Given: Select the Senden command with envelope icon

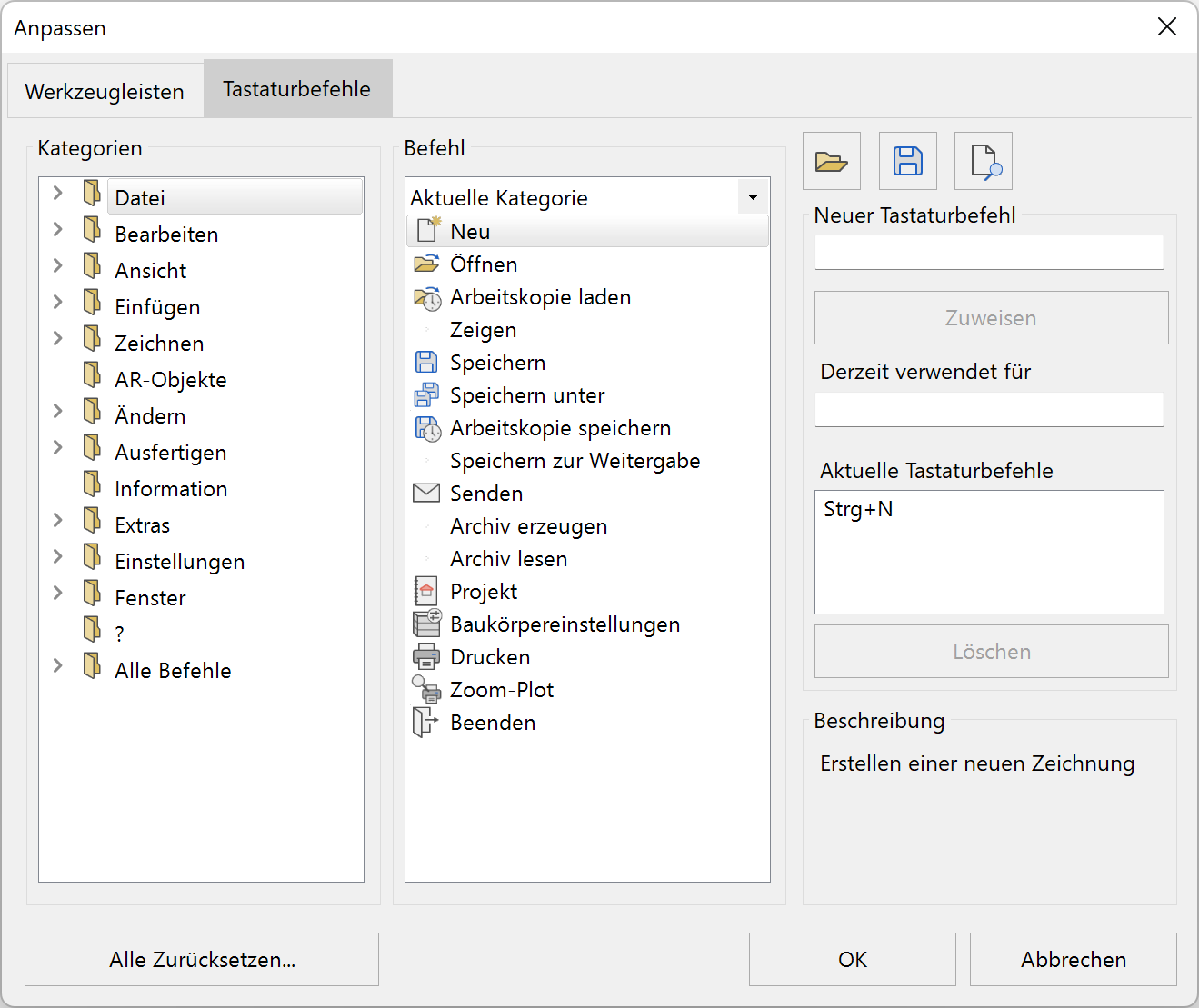Looking at the screenshot, I should [425, 492].
